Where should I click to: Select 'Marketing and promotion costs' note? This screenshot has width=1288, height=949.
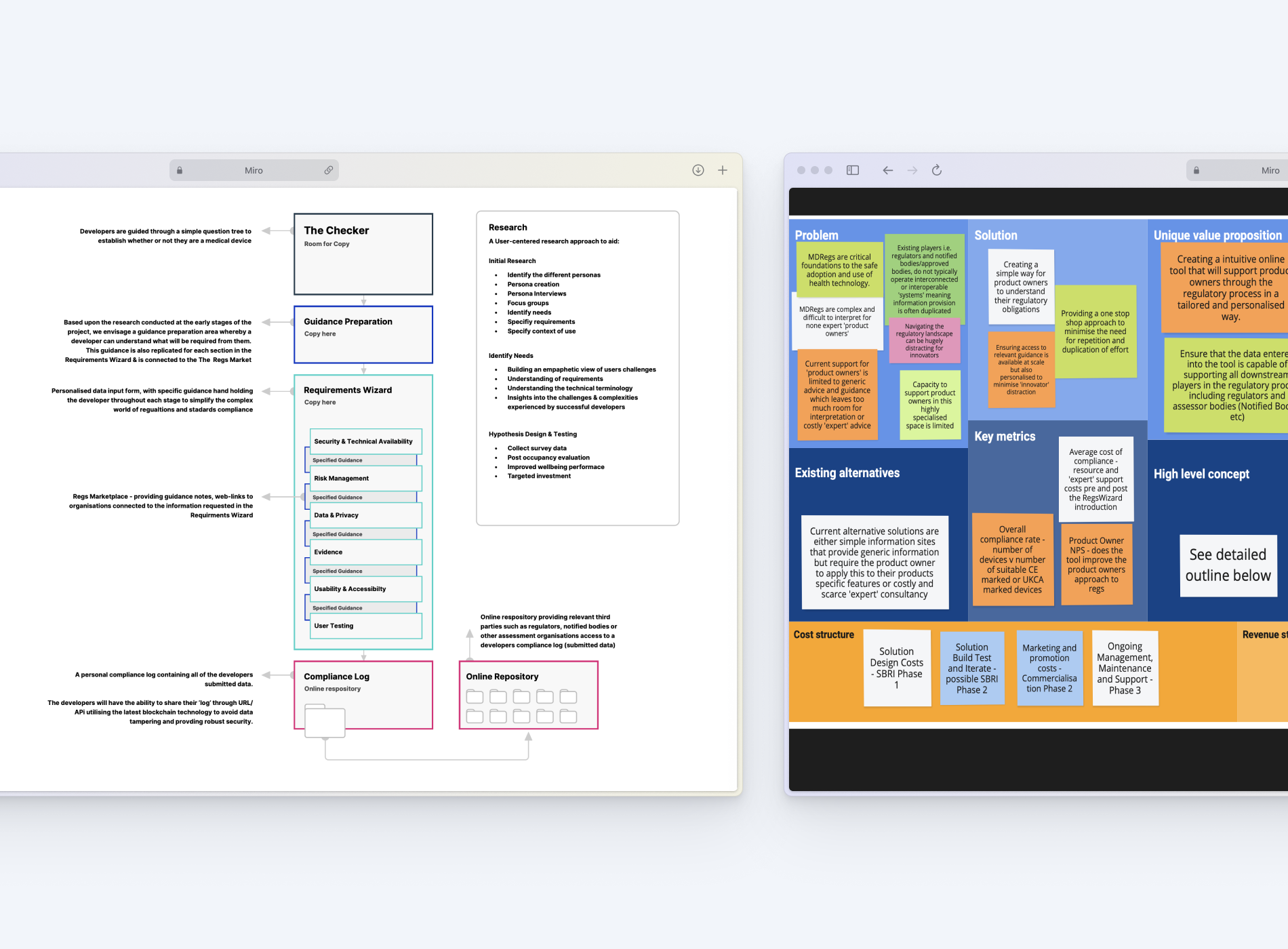point(1049,668)
